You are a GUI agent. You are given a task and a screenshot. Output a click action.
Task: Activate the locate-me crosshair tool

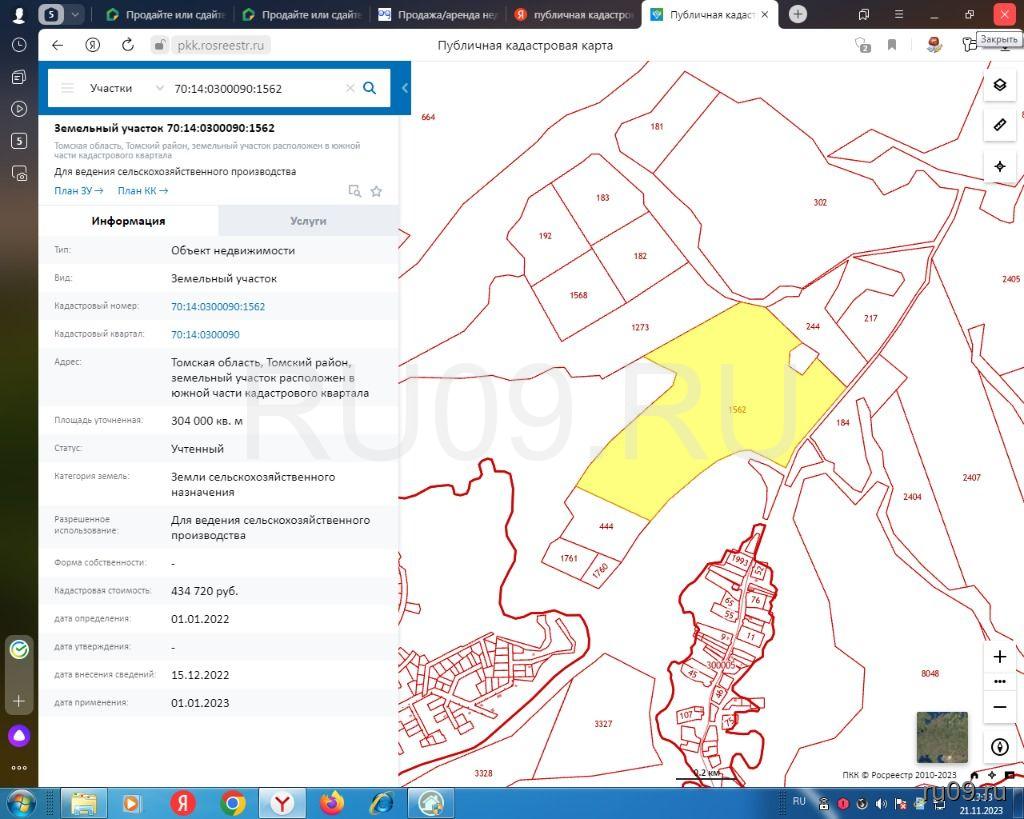999,166
